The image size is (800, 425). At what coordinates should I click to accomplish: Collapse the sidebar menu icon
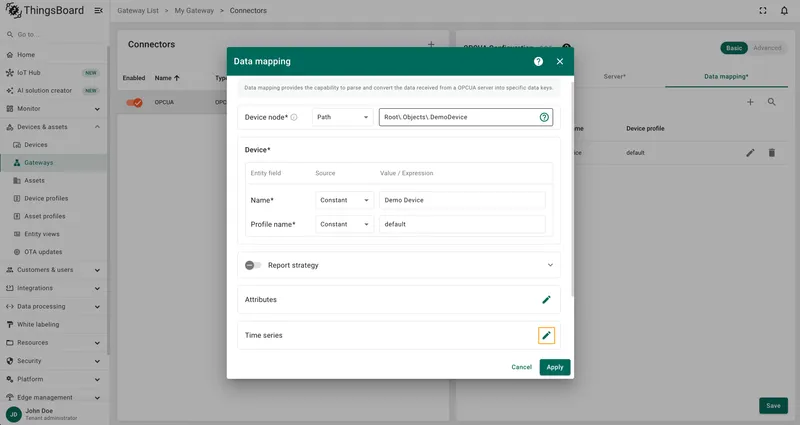[98, 10]
